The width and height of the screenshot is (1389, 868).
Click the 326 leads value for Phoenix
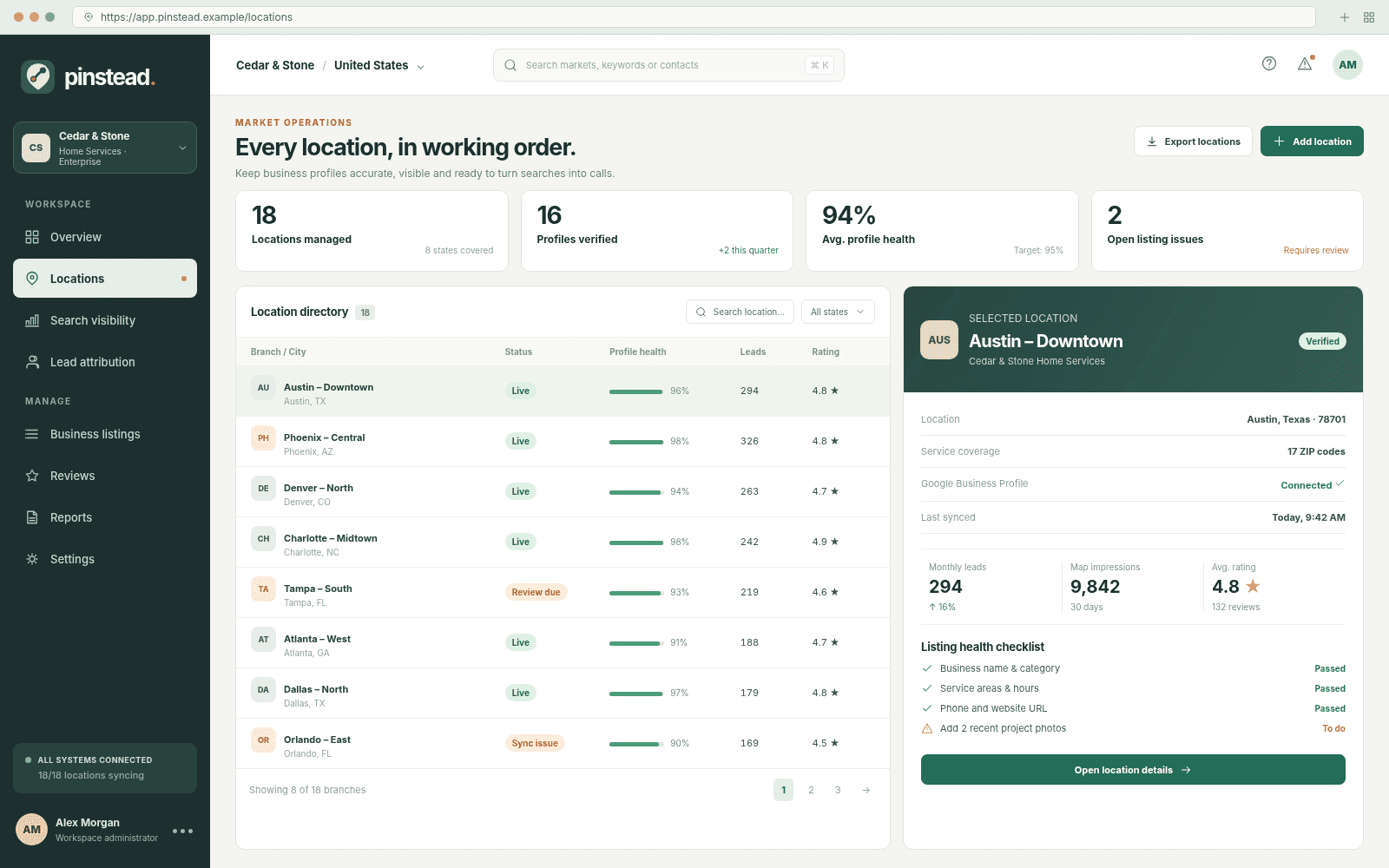point(749,441)
